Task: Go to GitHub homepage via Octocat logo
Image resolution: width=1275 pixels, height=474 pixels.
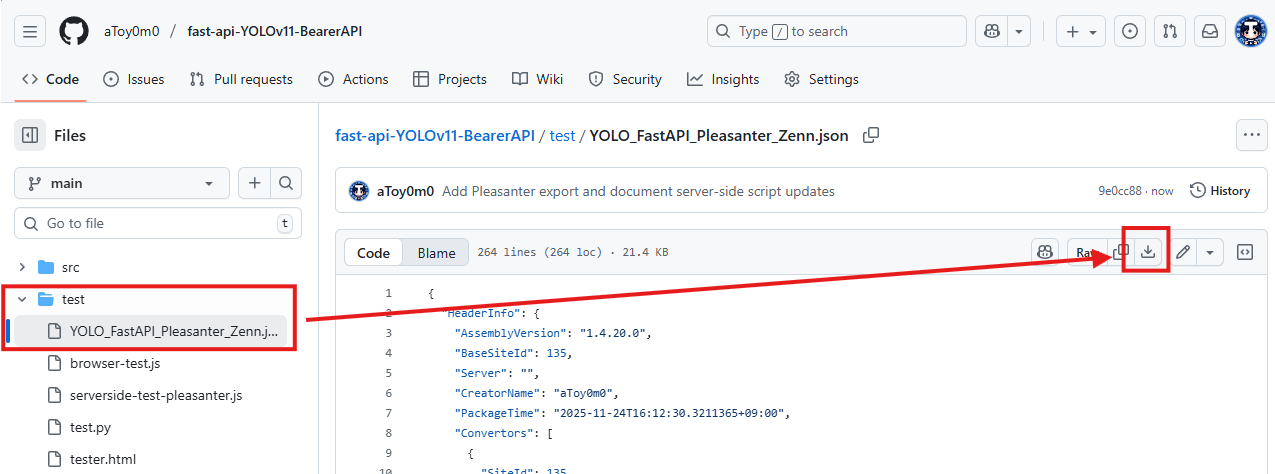Action: coord(74,31)
